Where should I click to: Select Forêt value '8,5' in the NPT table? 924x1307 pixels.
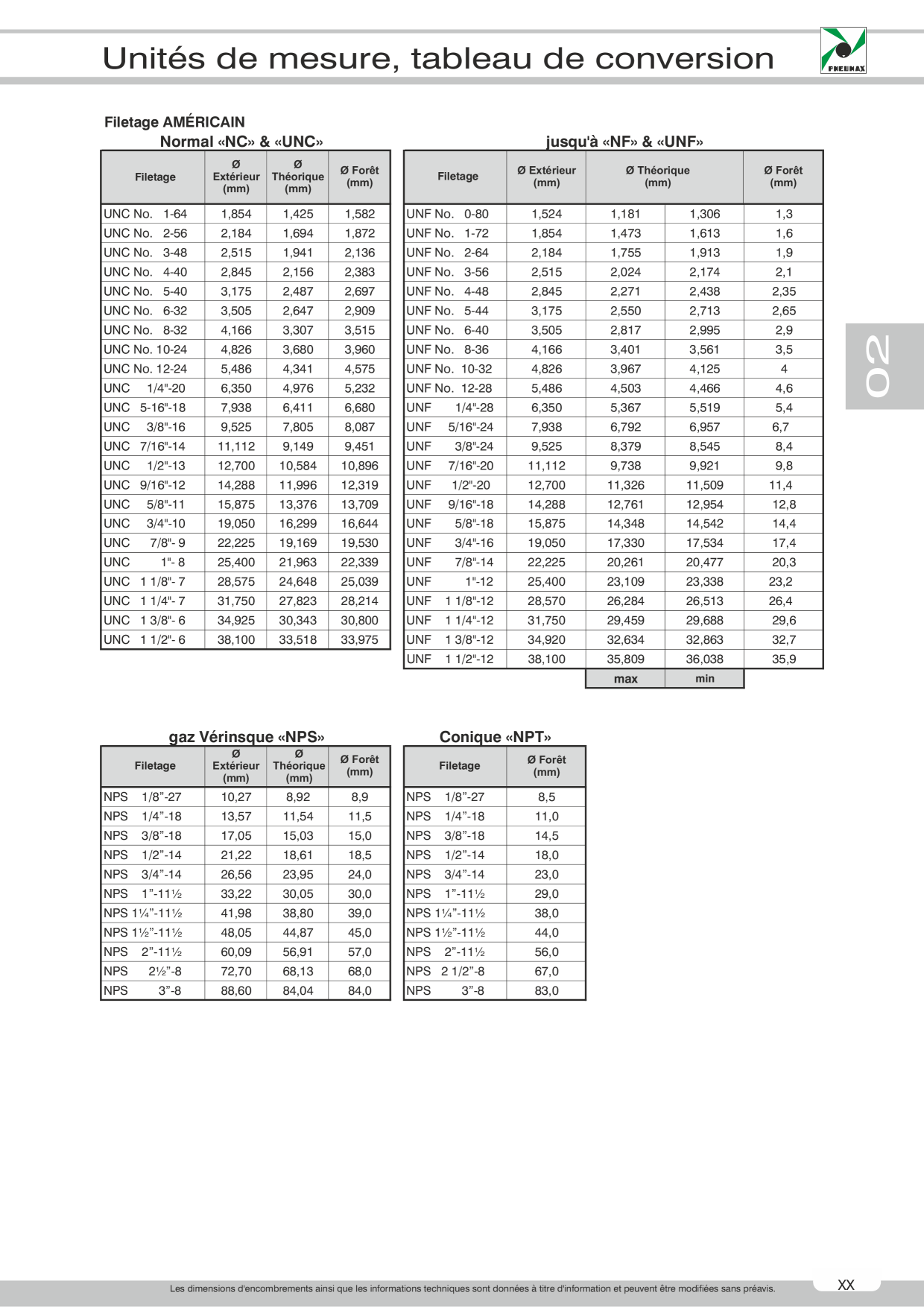(x=547, y=797)
